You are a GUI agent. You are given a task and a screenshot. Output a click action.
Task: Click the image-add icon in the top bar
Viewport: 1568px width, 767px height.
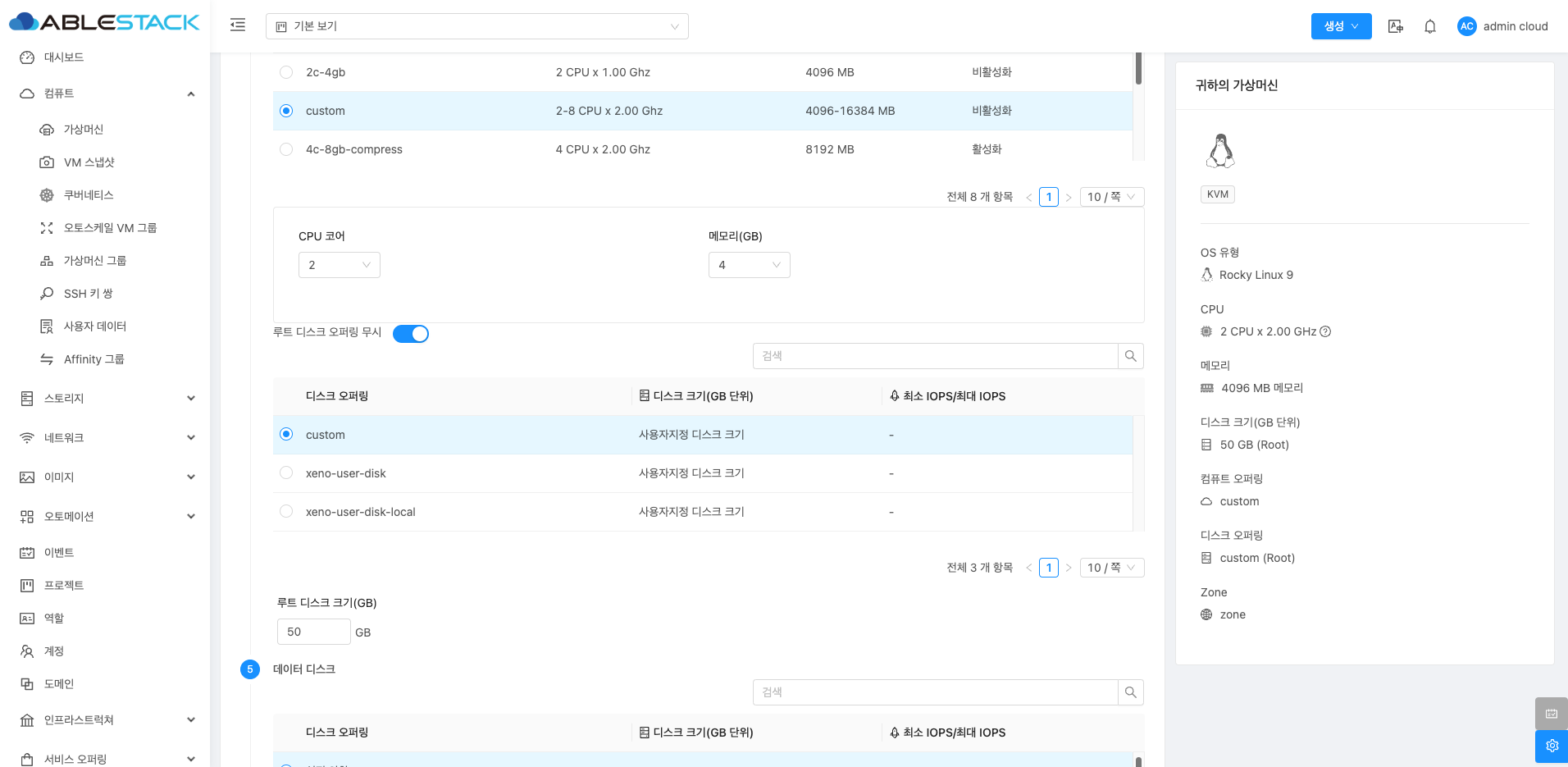(x=1395, y=26)
